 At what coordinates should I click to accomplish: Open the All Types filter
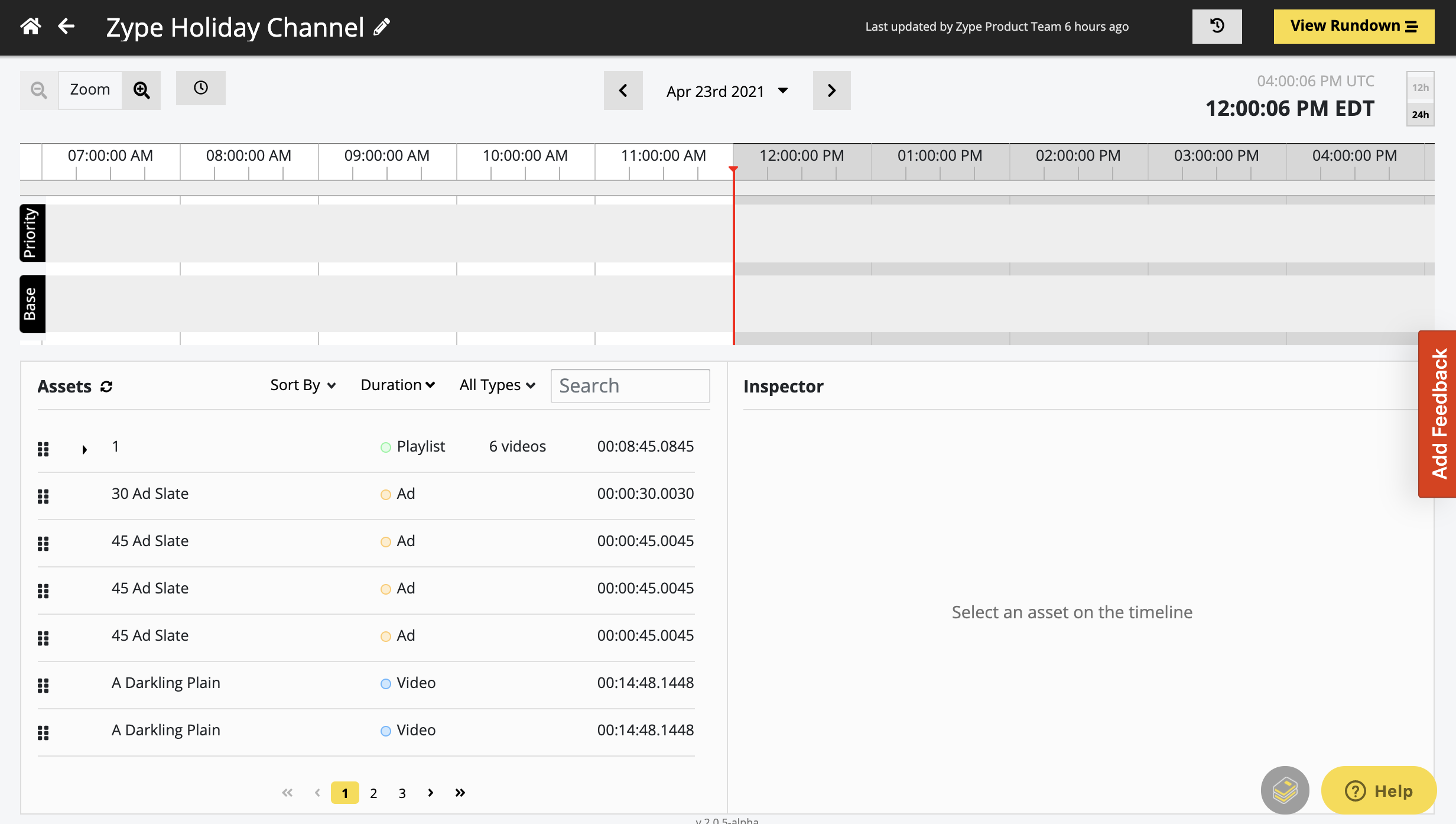pos(498,385)
